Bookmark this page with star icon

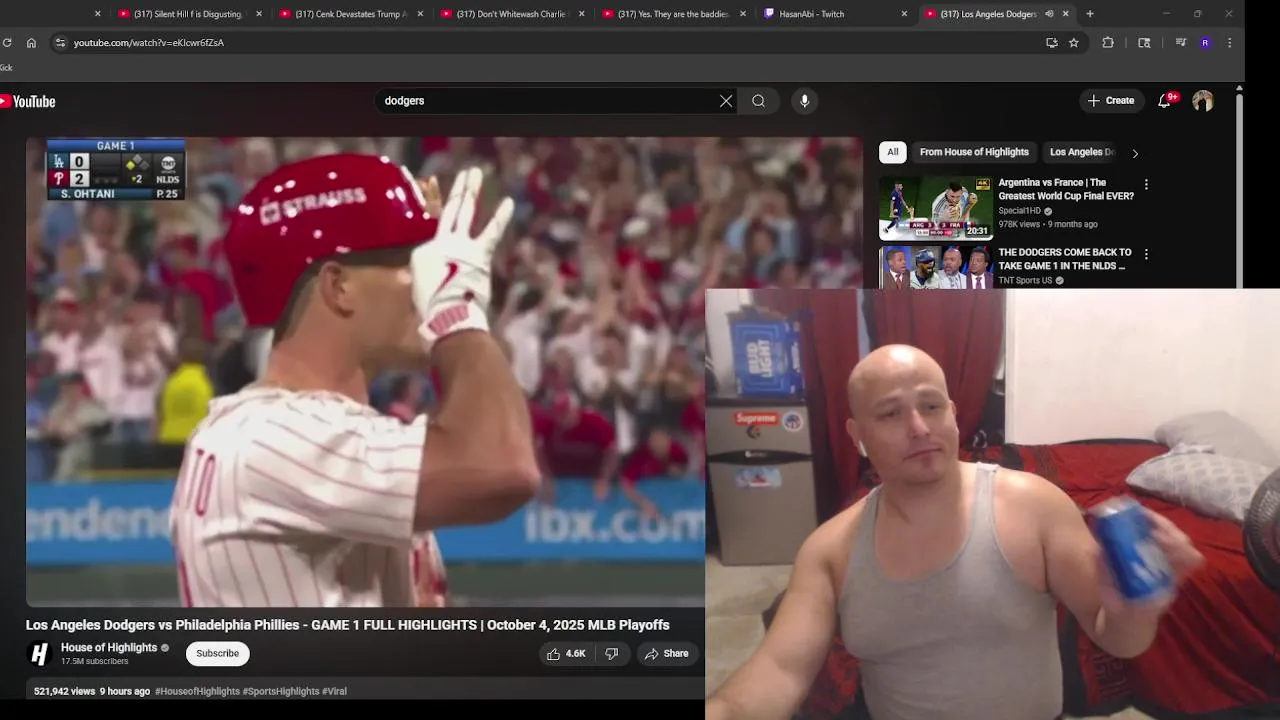pyautogui.click(x=1074, y=43)
